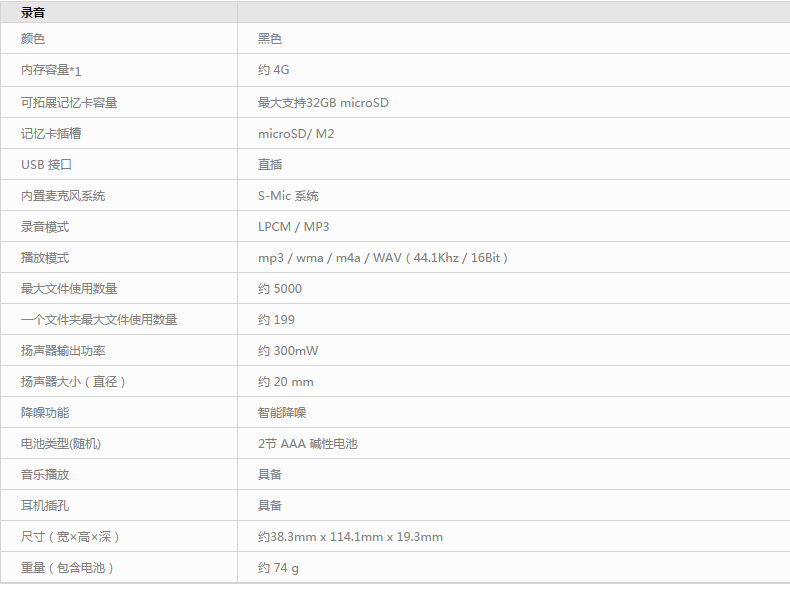Select the 智能降噪 noise reduction value

tap(282, 413)
